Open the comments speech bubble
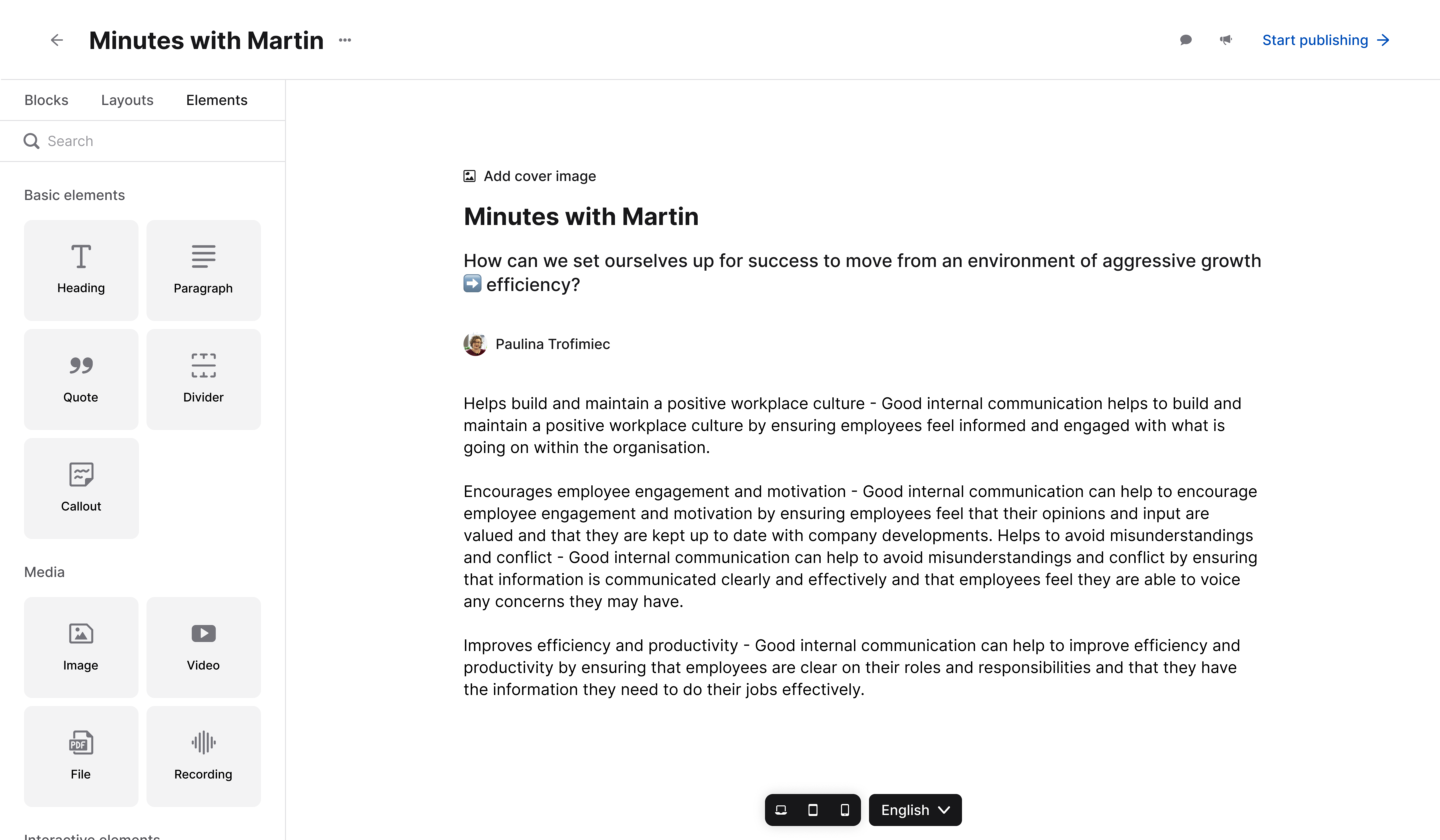This screenshot has height=840, width=1440. tap(1186, 40)
